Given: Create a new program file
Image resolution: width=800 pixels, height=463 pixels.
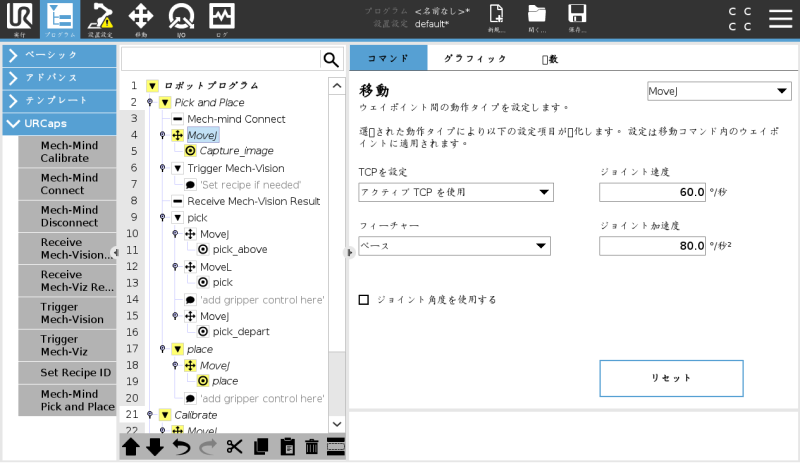Looking at the screenshot, I should pos(496,18).
